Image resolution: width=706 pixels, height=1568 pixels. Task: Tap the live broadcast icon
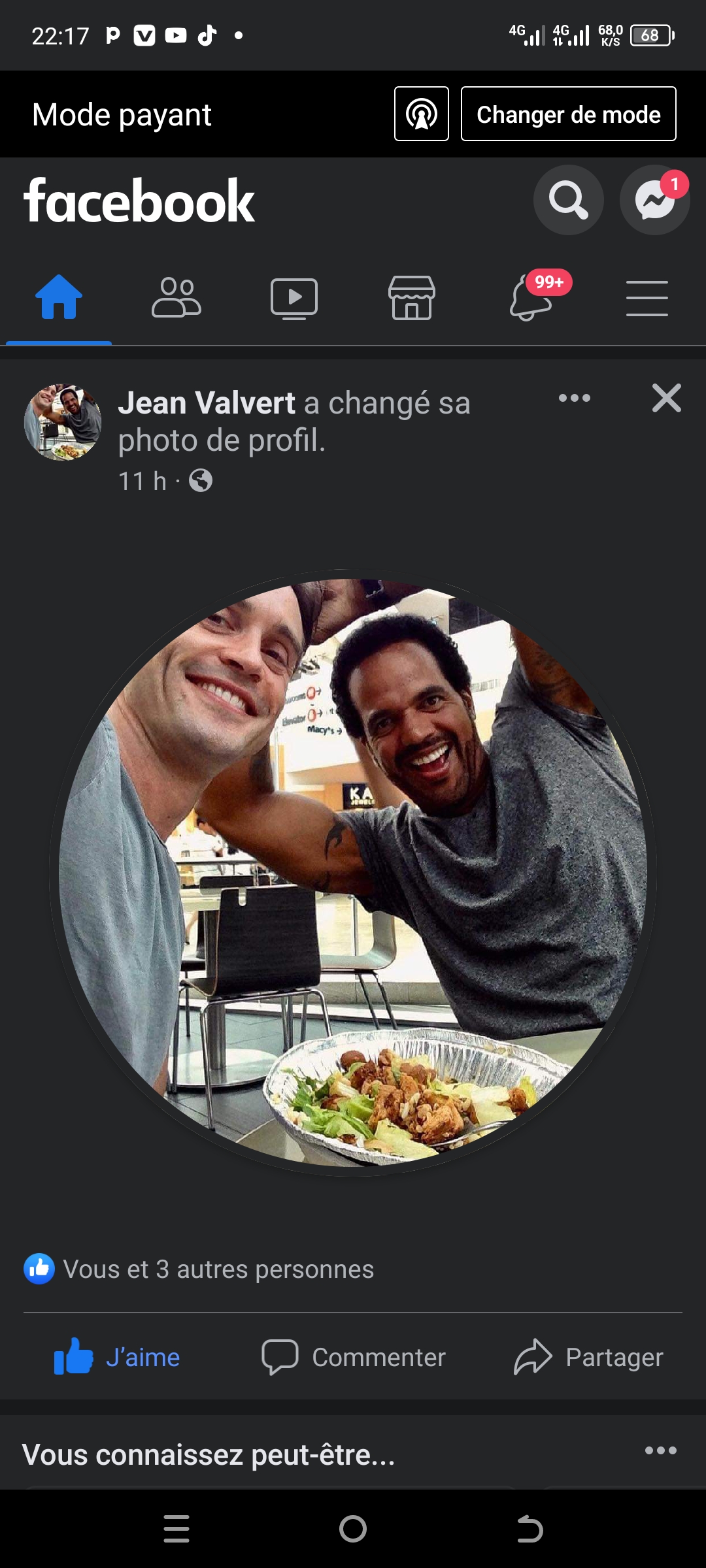422,114
